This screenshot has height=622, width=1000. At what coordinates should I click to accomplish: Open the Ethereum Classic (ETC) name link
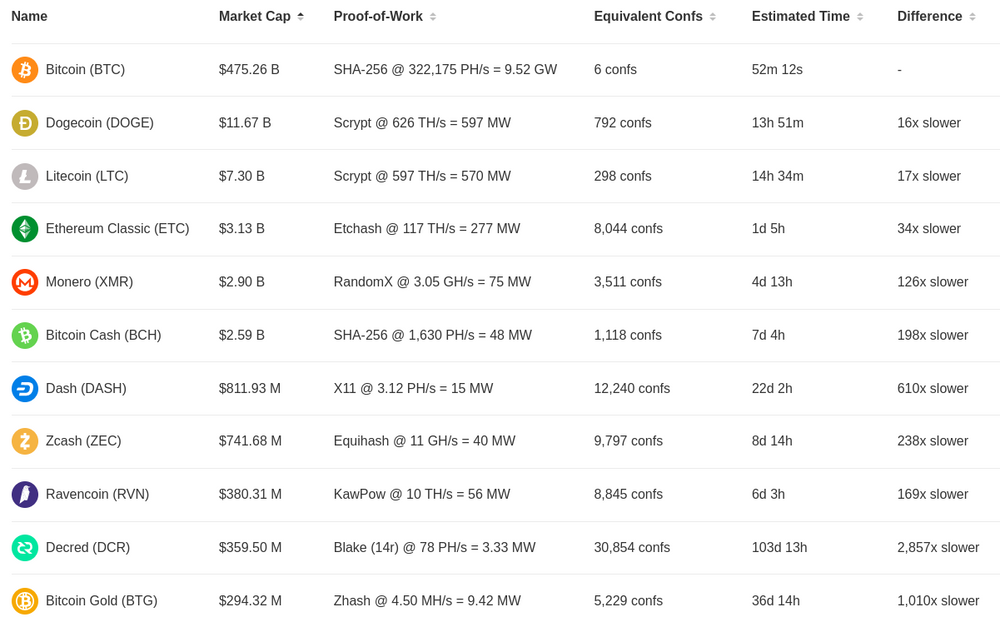coord(117,229)
